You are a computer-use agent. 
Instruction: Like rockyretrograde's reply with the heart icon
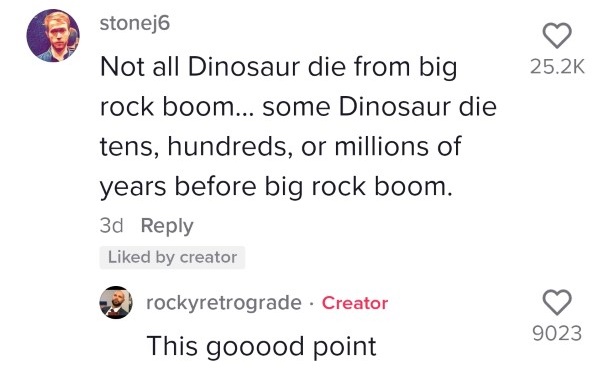tap(557, 302)
